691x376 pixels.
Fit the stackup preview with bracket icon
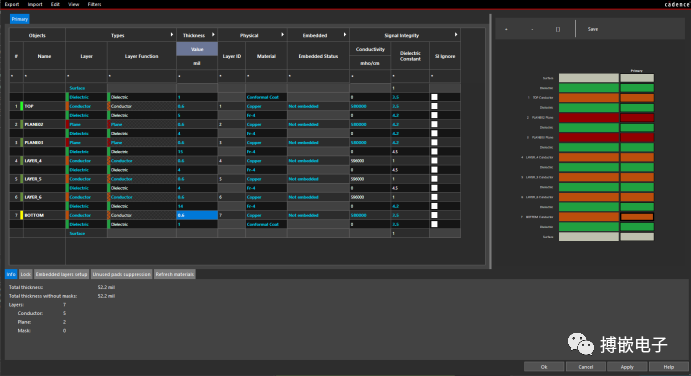pyautogui.click(x=558, y=29)
